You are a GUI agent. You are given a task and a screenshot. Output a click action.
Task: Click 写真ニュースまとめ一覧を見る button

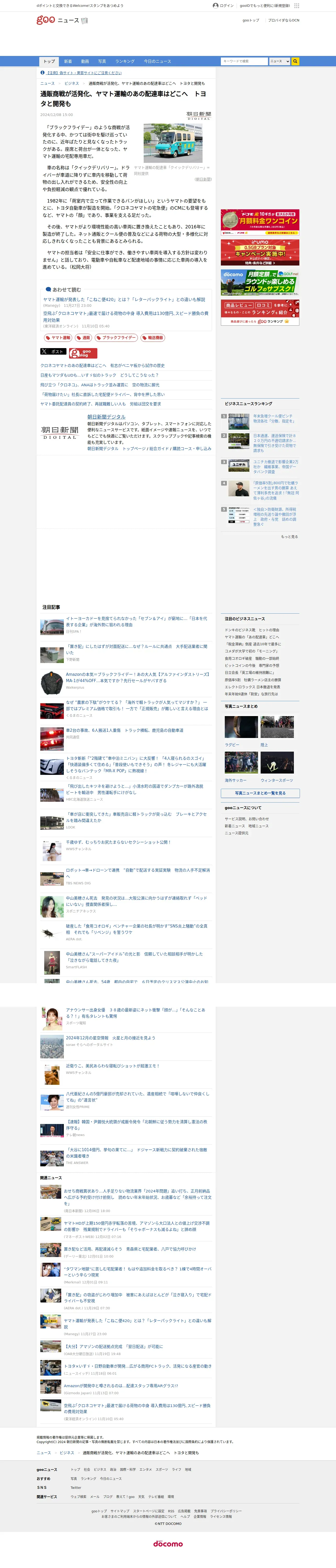pos(260,793)
